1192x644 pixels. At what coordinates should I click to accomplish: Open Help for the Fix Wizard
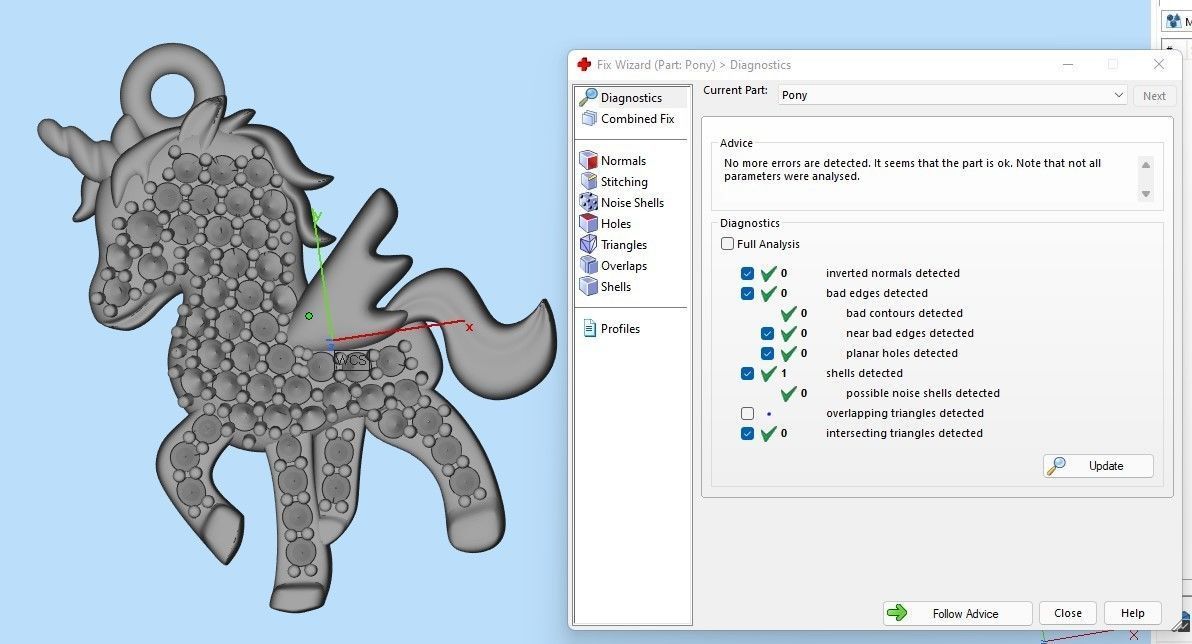click(x=1132, y=614)
